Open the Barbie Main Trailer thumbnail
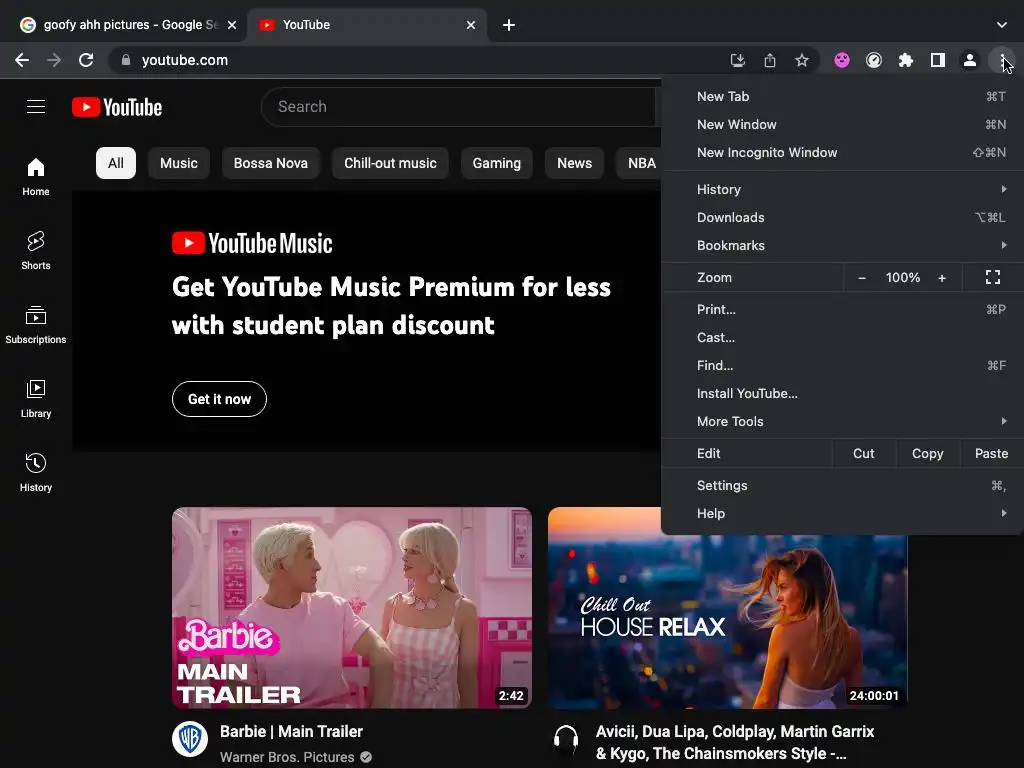 pyautogui.click(x=352, y=608)
